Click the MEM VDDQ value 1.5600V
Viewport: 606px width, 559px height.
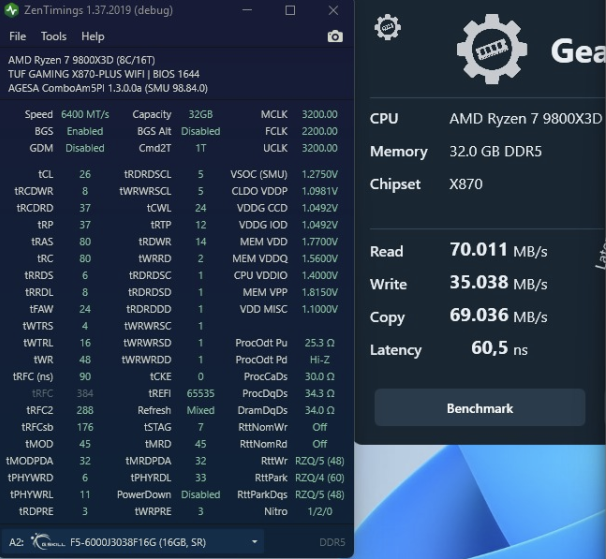[320, 259]
